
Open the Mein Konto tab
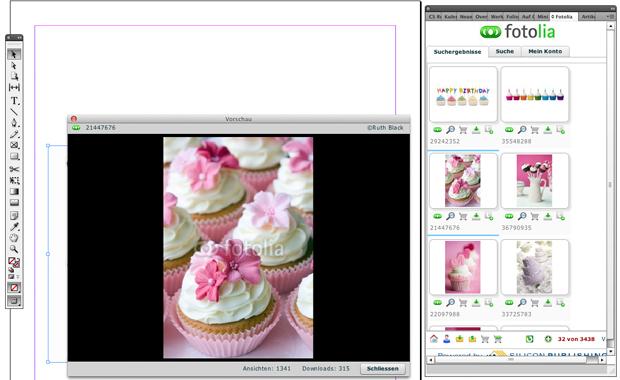[545, 51]
